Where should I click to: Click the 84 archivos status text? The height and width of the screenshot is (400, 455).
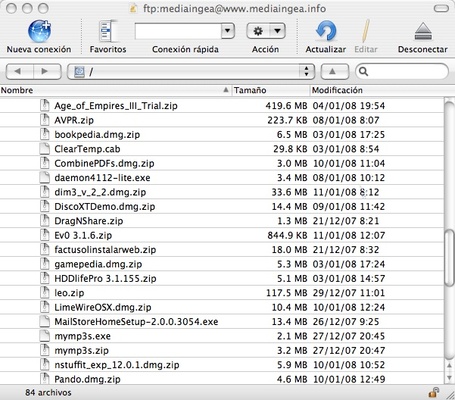tap(48, 392)
